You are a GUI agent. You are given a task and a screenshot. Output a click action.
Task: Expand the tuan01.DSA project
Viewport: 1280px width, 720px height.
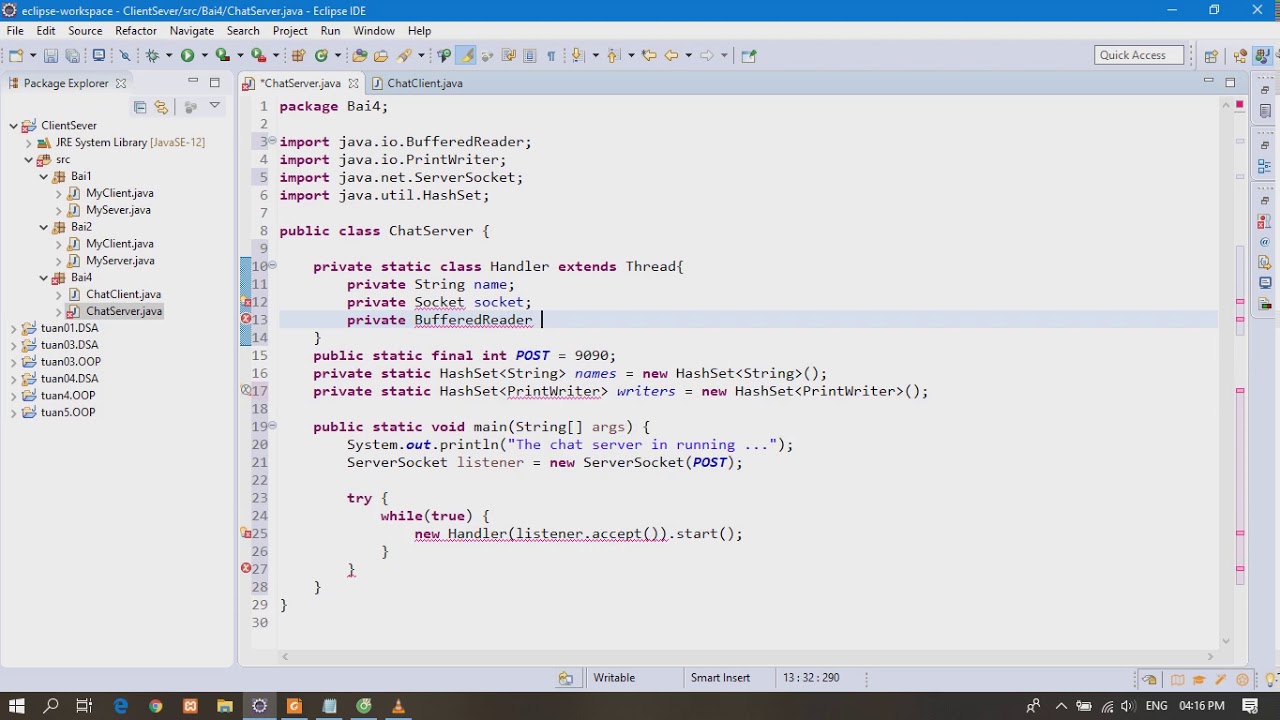click(x=13, y=328)
